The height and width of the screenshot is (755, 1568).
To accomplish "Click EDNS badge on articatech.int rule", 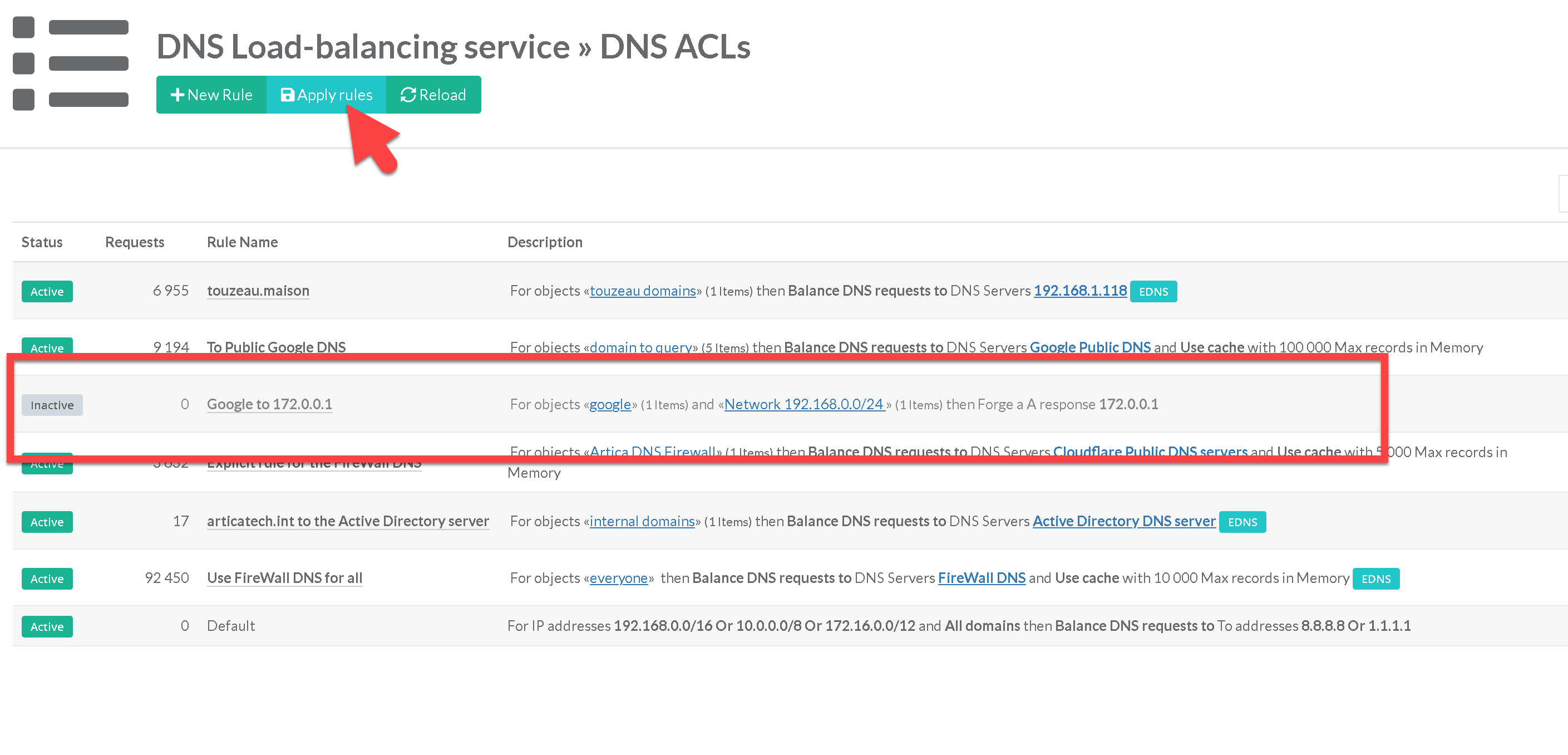I will (1242, 522).
